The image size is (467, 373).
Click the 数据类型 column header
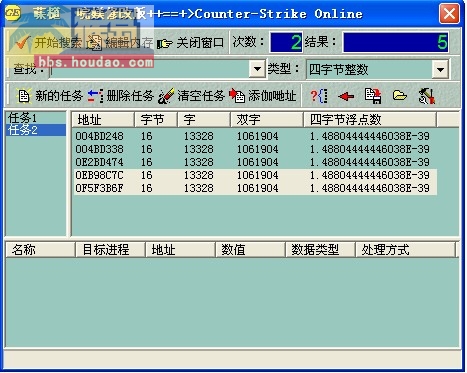[320, 250]
